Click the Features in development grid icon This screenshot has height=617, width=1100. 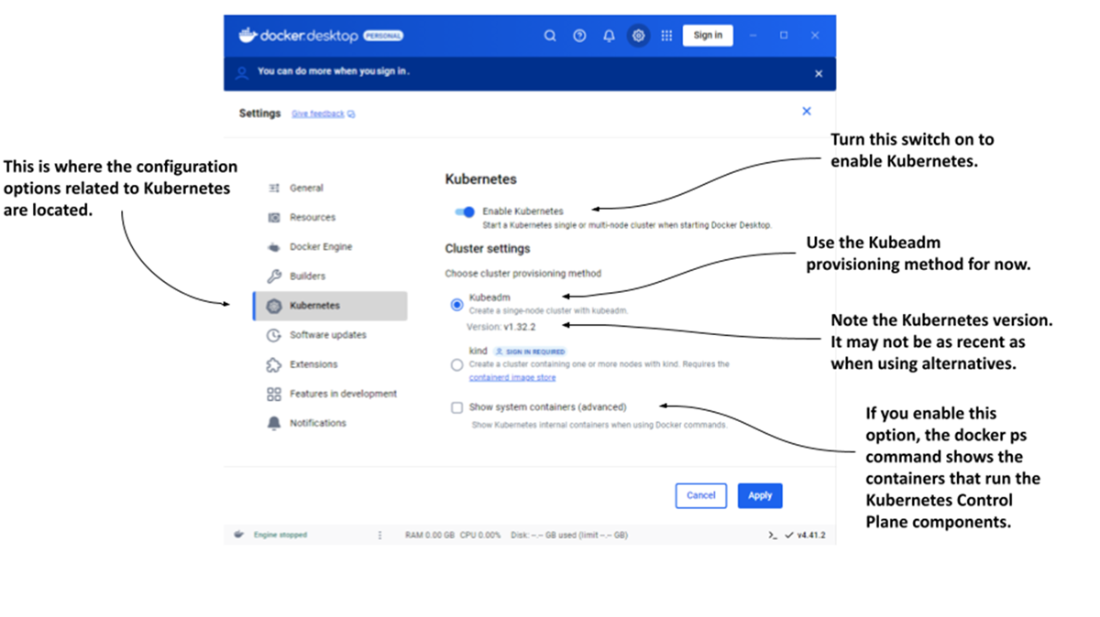[274, 394]
